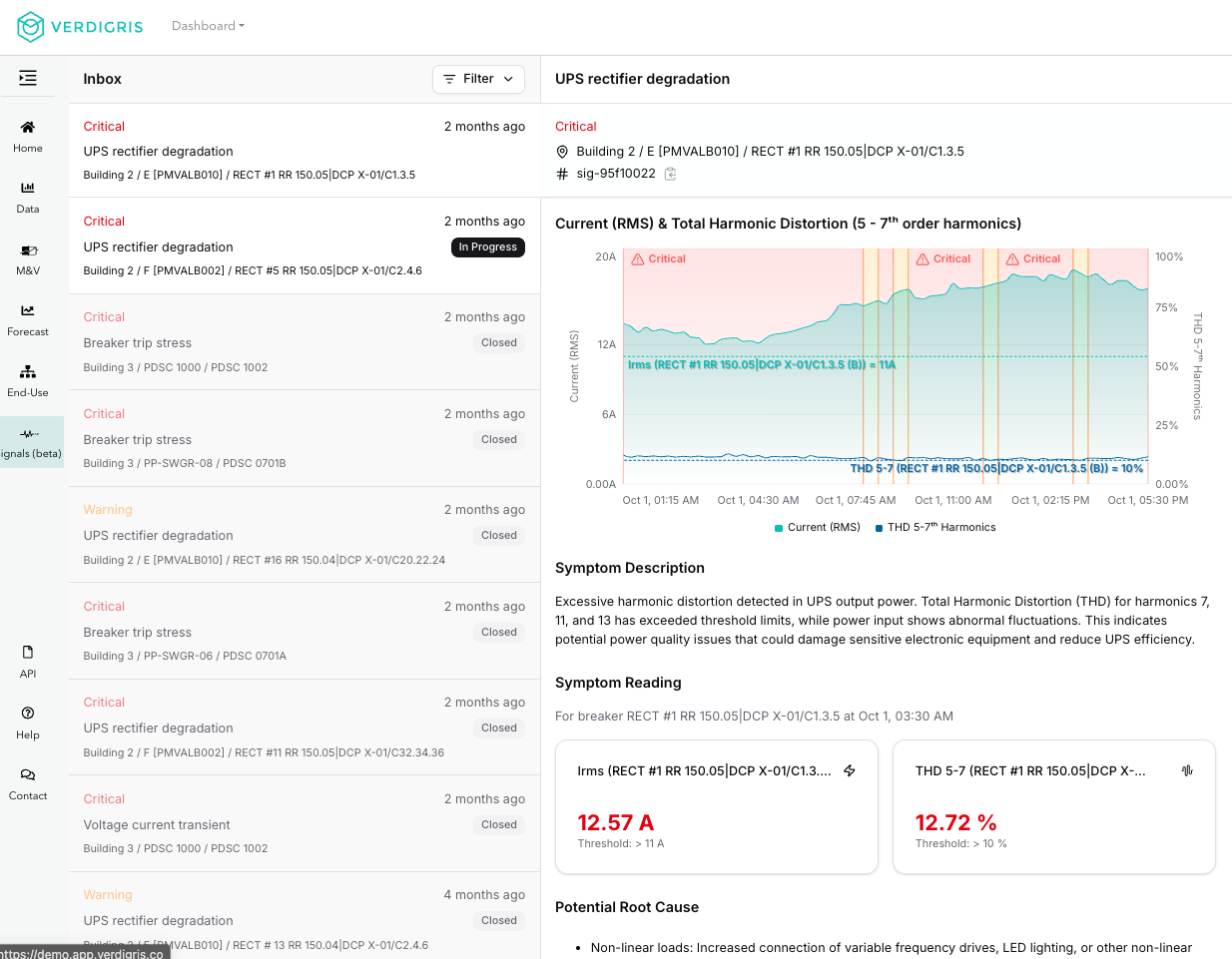Open the Inbox Filter dropdown
The width and height of the screenshot is (1232, 959).
(478, 79)
